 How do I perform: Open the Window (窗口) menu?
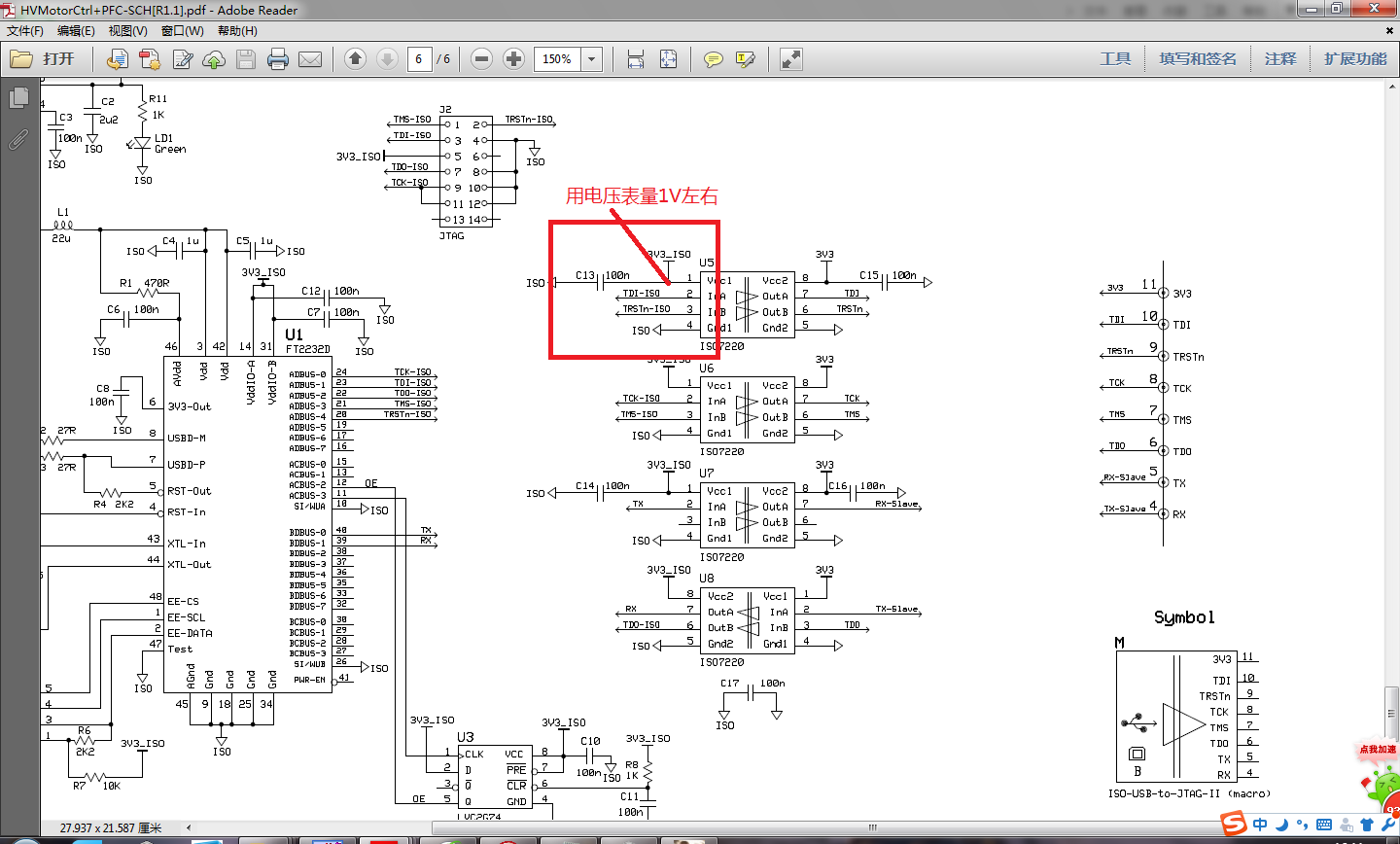[182, 31]
